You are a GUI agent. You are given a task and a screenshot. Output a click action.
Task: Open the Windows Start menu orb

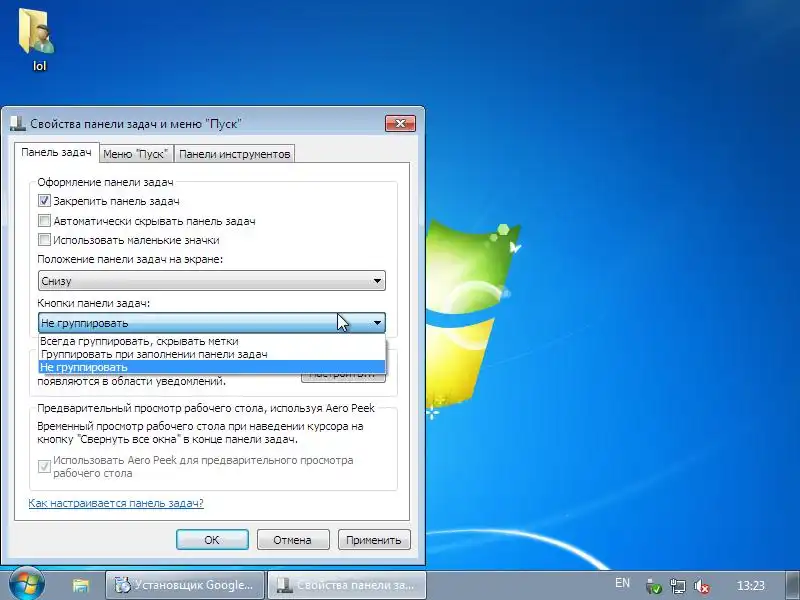[26, 584]
